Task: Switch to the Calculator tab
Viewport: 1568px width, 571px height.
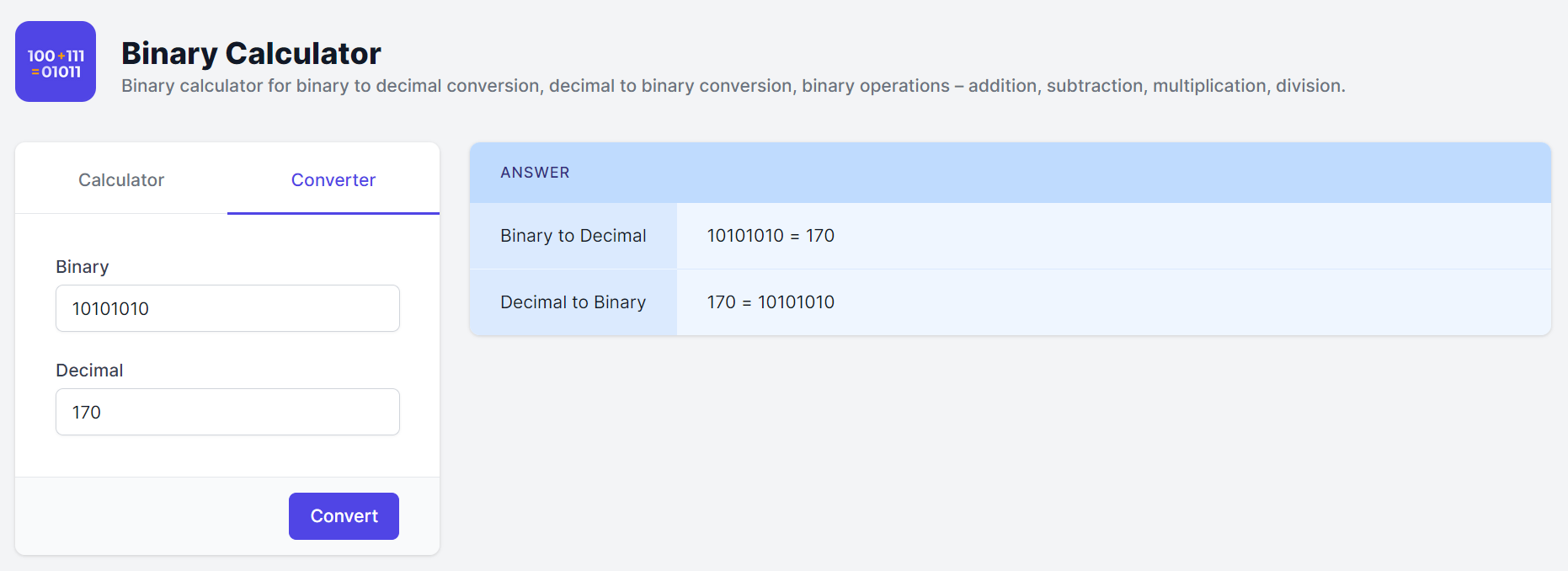Action: 121,179
